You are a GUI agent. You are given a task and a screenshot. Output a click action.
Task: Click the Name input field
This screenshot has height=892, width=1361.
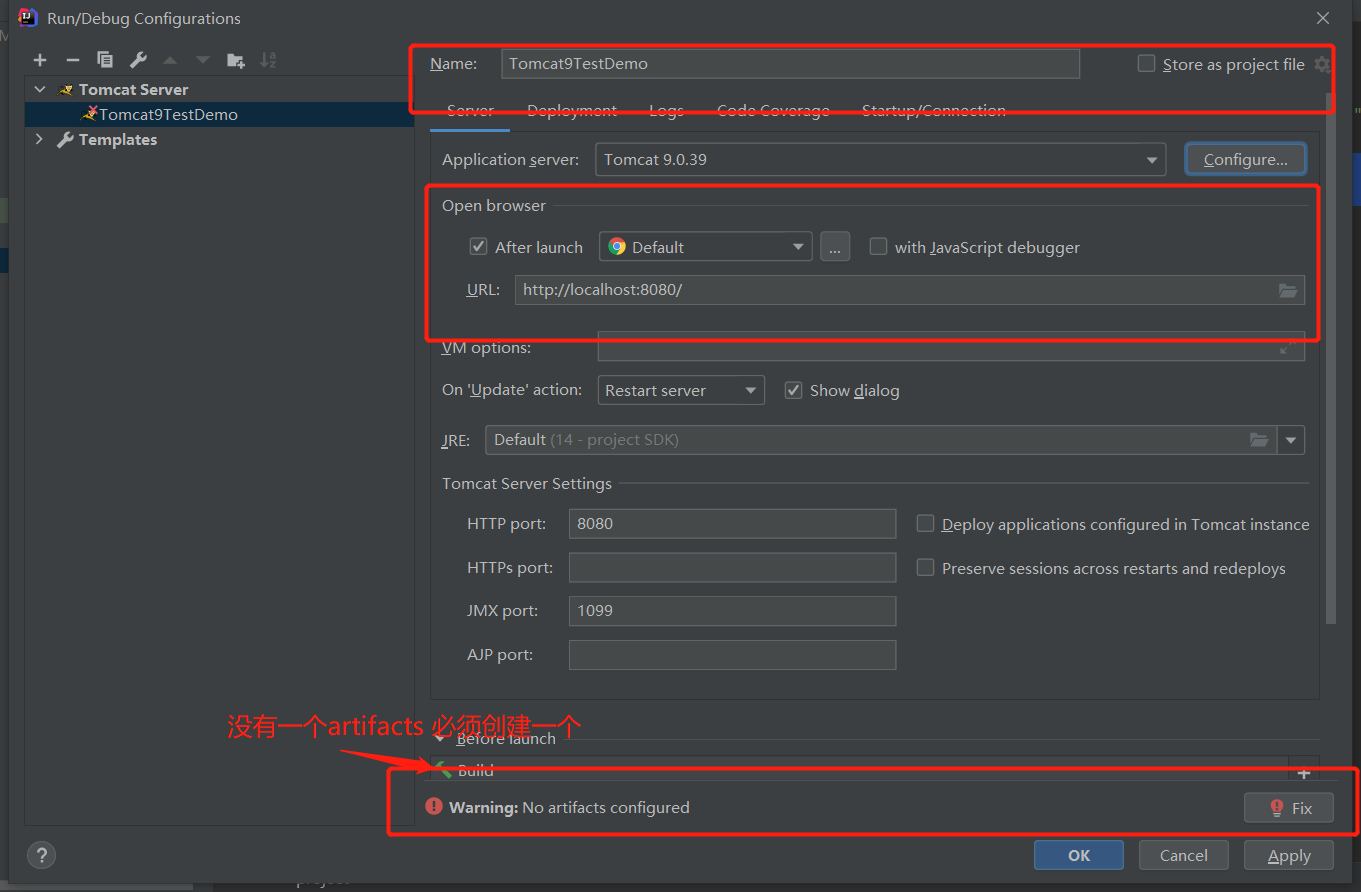790,63
